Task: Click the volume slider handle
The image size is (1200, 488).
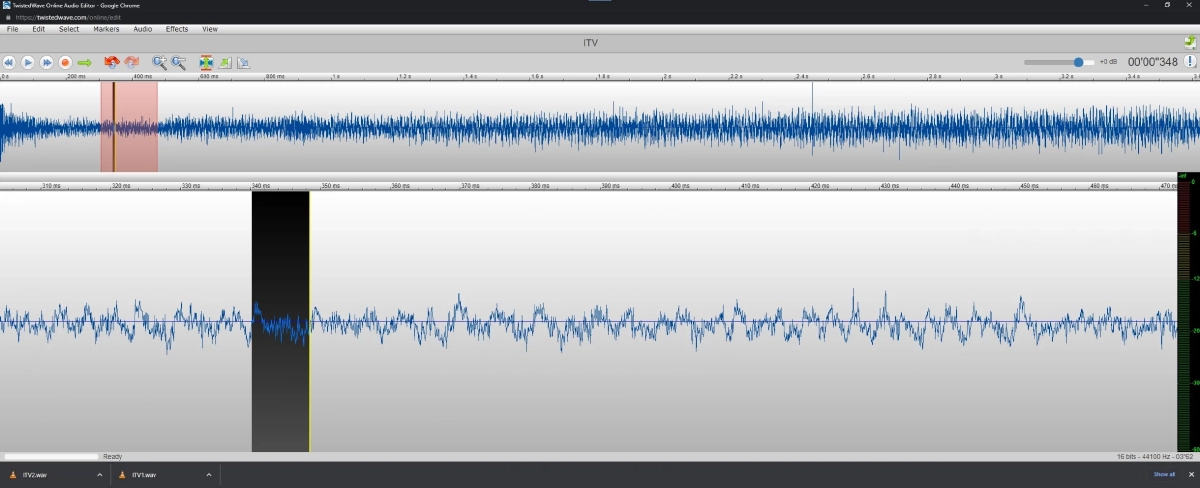Action: 1078,62
